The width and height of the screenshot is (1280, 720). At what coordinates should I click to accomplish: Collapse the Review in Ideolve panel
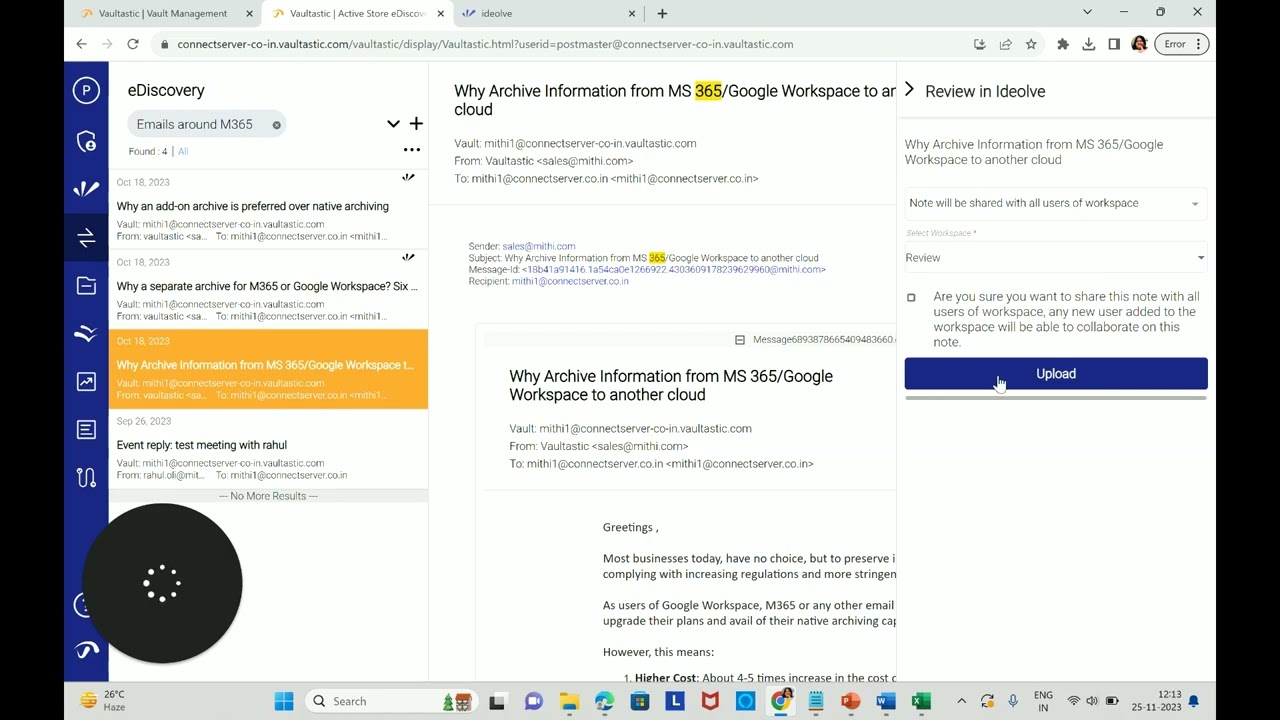(909, 90)
